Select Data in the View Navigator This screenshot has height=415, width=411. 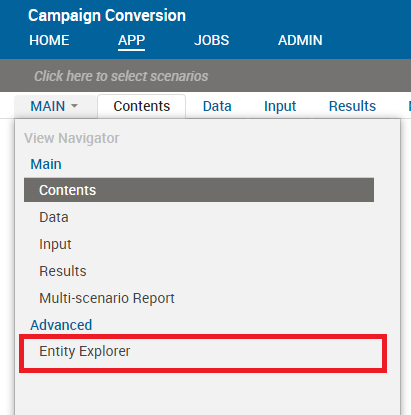pos(54,217)
